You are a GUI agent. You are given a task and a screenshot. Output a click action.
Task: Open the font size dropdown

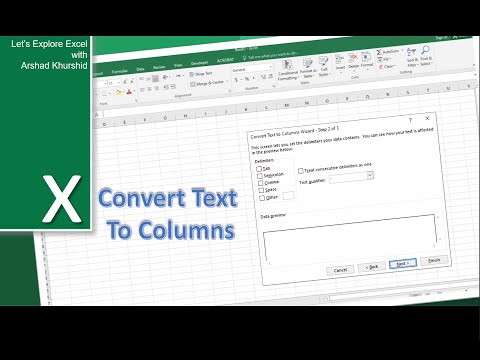(119, 82)
